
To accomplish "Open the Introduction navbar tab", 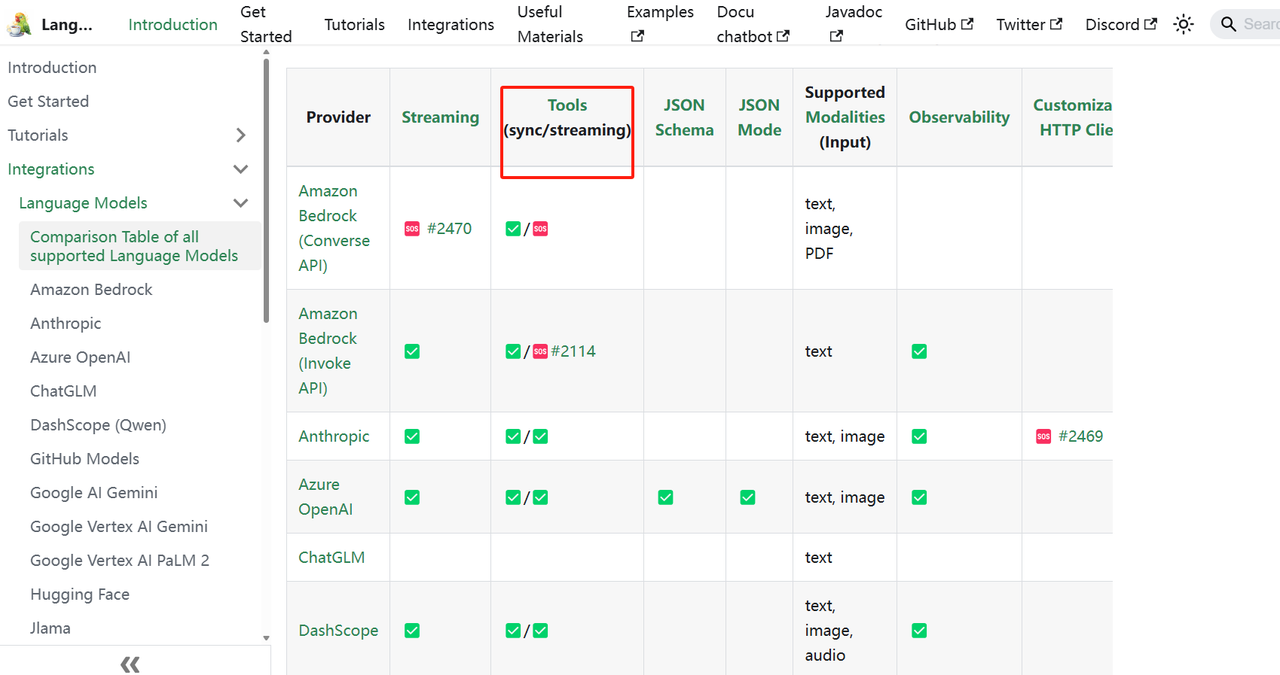I will click(173, 24).
